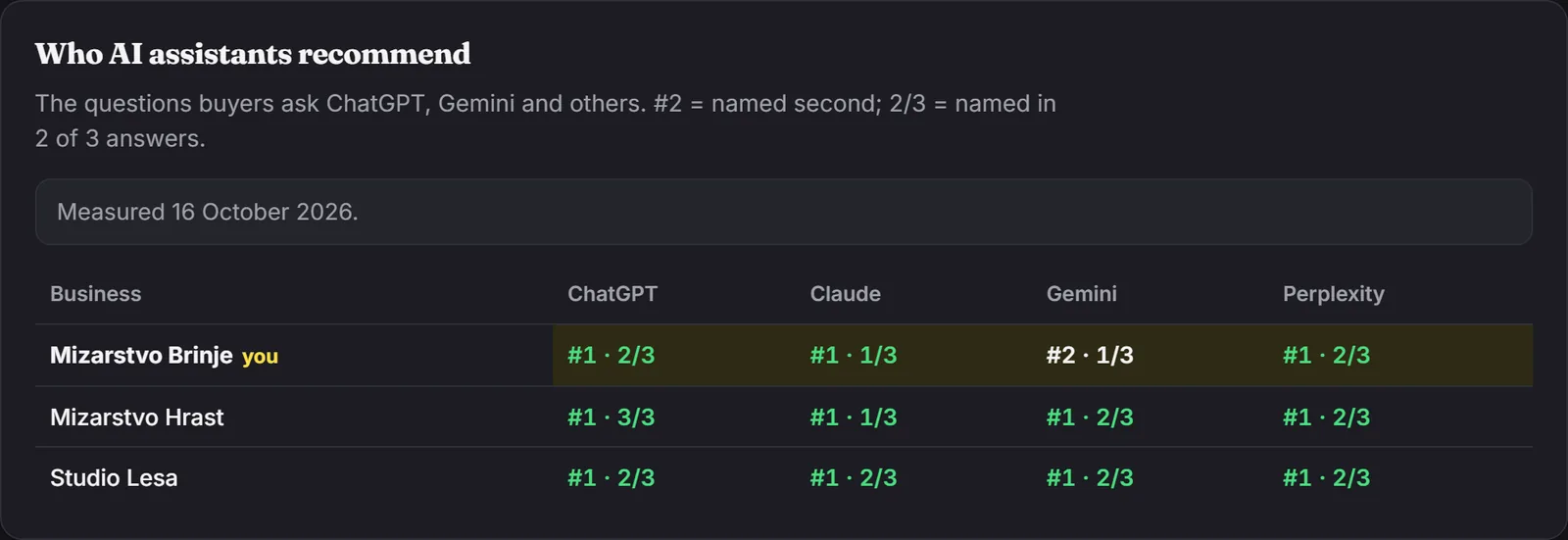Click Mizarstvo Brinje's Gemini score #2 · 1/3
Image resolution: width=1568 pixels, height=540 pixels.
1090,355
